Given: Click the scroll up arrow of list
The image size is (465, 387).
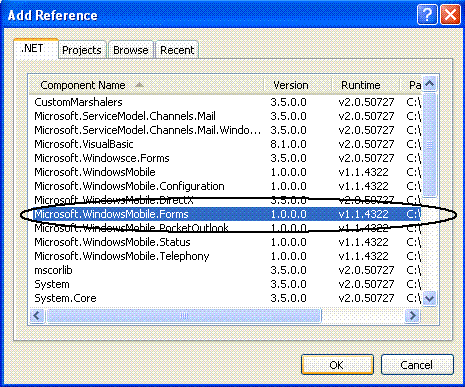Looking at the screenshot, I should coord(430,83).
